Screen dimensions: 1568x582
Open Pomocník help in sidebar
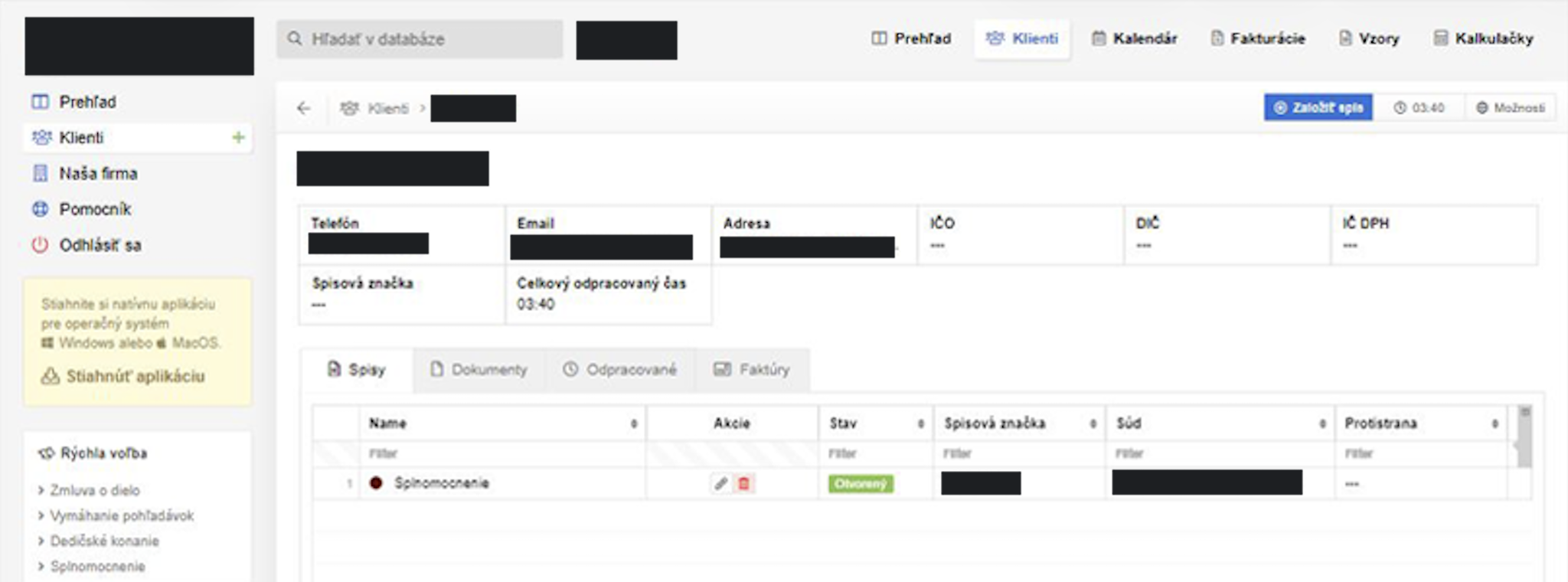pyautogui.click(x=95, y=209)
